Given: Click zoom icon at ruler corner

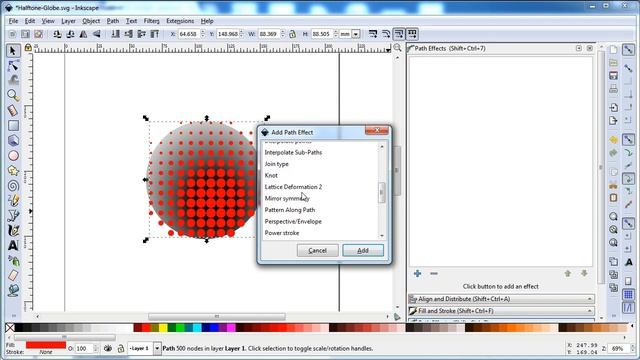Looking at the screenshot, I should point(397,48).
